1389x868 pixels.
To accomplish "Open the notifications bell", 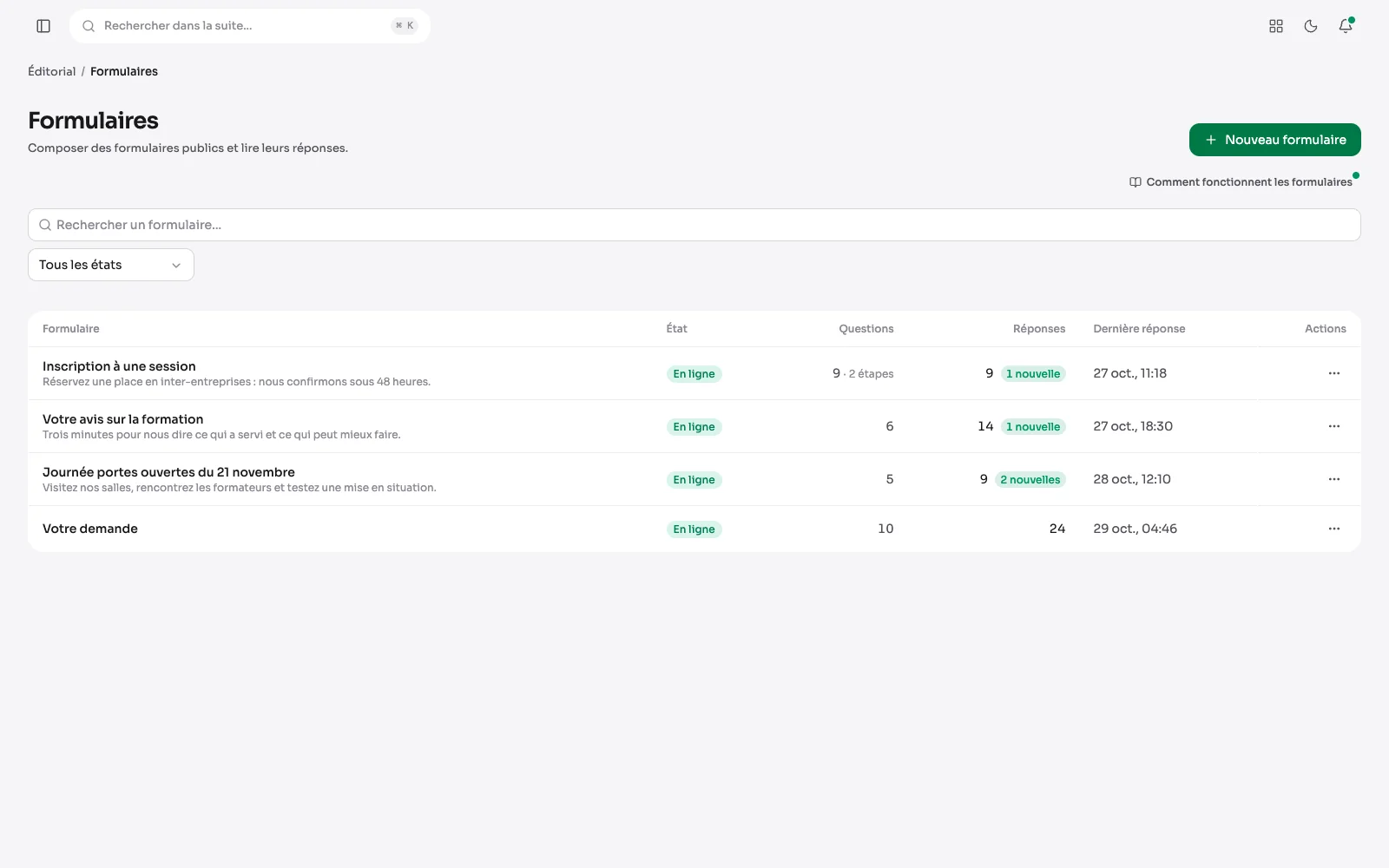I will click(1346, 26).
